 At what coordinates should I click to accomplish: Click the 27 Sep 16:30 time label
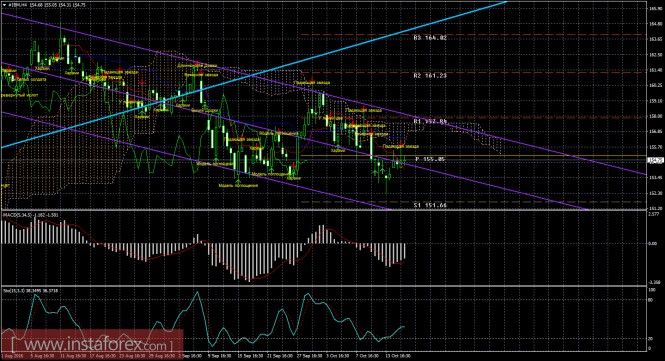tap(309, 356)
